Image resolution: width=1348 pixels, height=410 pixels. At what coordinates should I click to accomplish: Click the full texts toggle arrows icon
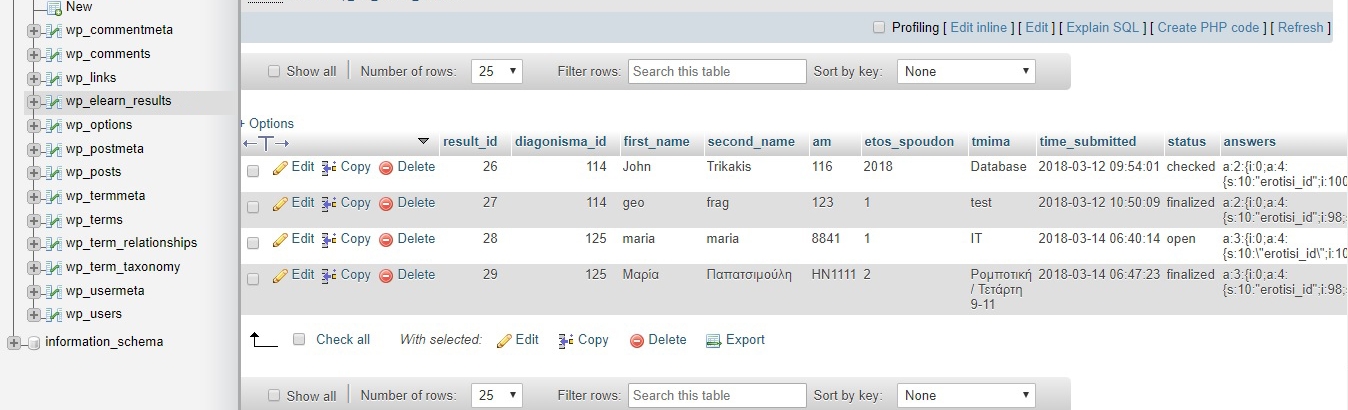point(266,143)
